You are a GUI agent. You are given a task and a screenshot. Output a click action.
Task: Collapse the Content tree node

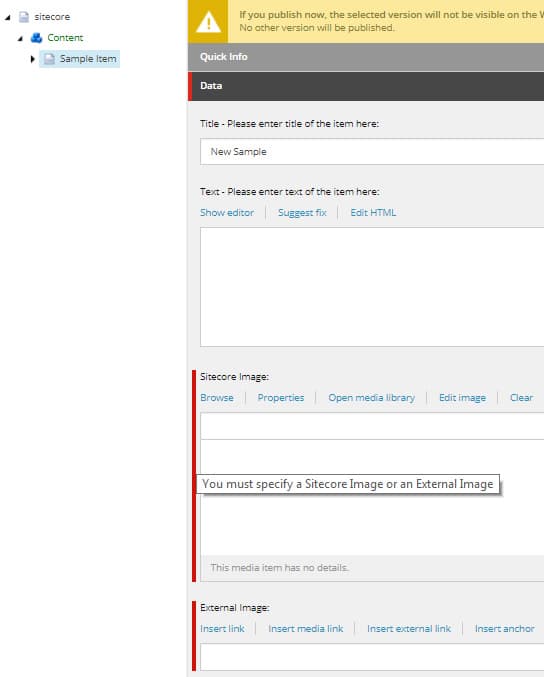tap(20, 38)
